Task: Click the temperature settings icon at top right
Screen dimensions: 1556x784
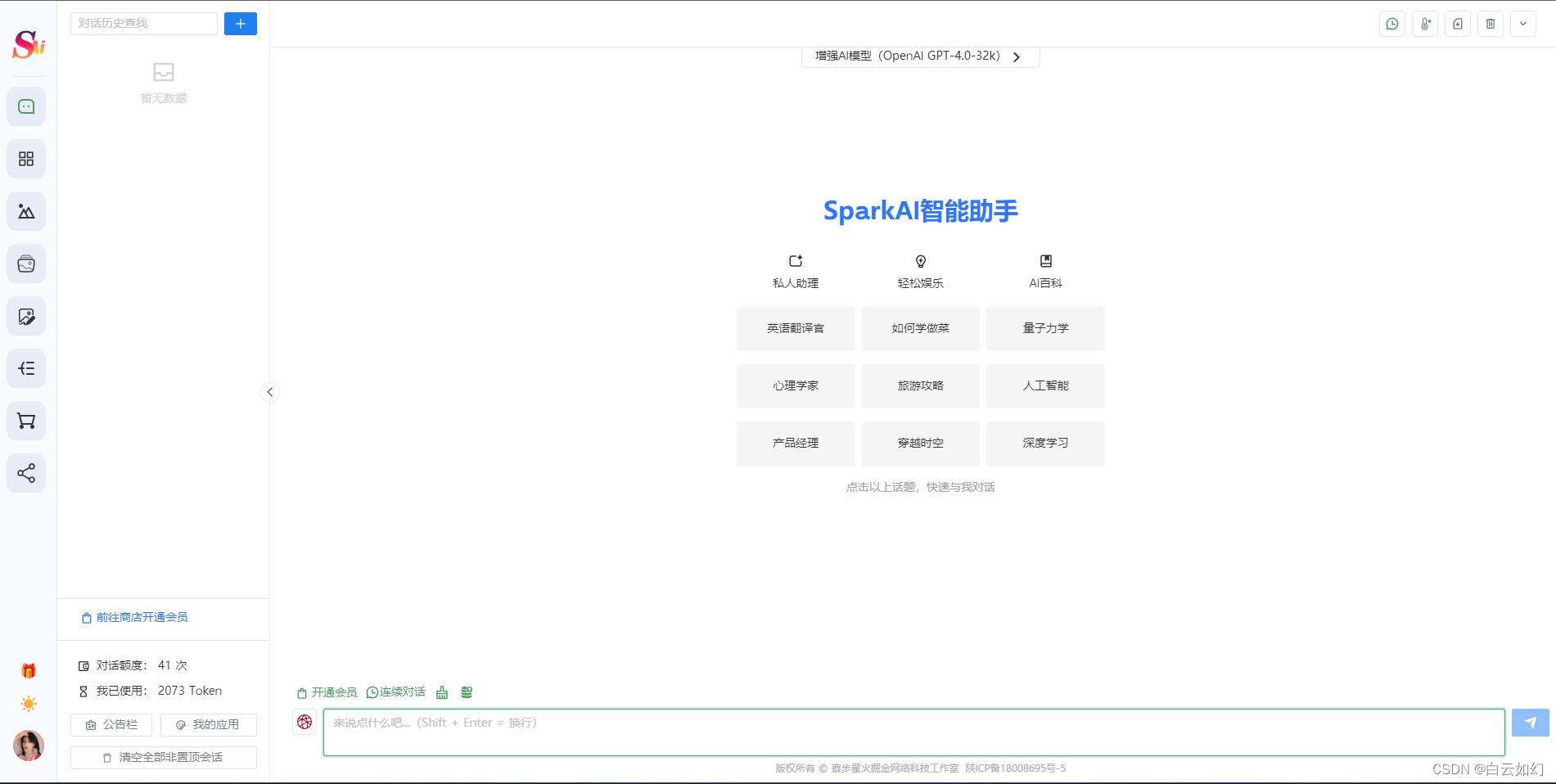Action: point(1425,24)
